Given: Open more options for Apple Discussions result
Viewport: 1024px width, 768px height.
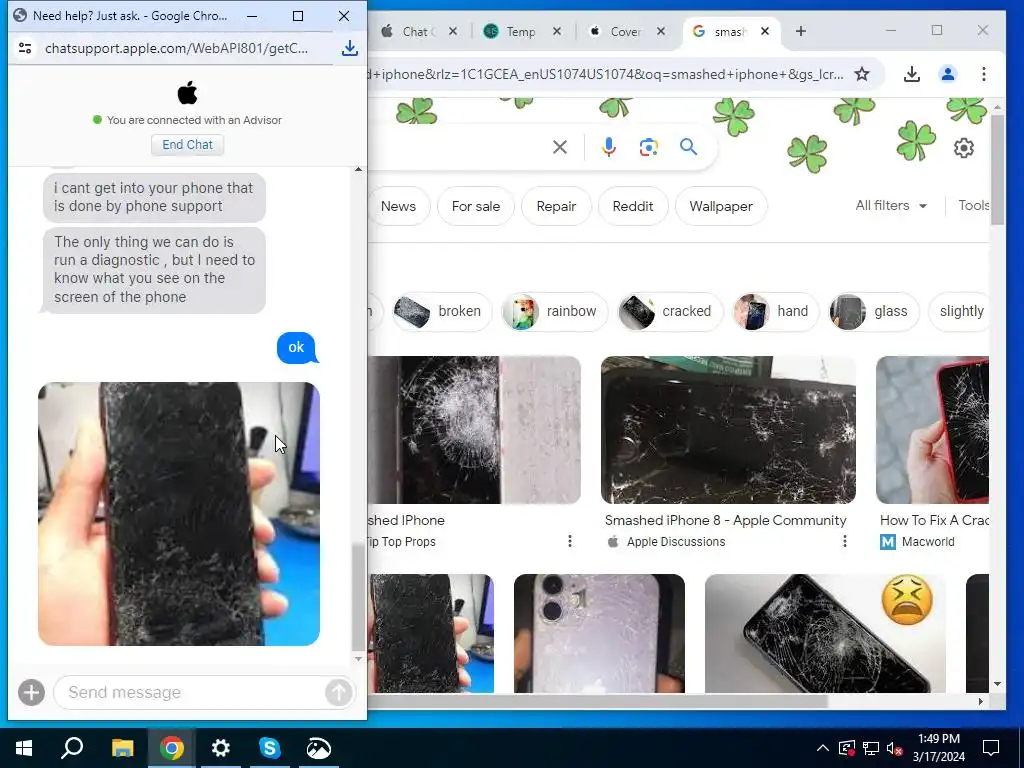Looking at the screenshot, I should (x=845, y=541).
